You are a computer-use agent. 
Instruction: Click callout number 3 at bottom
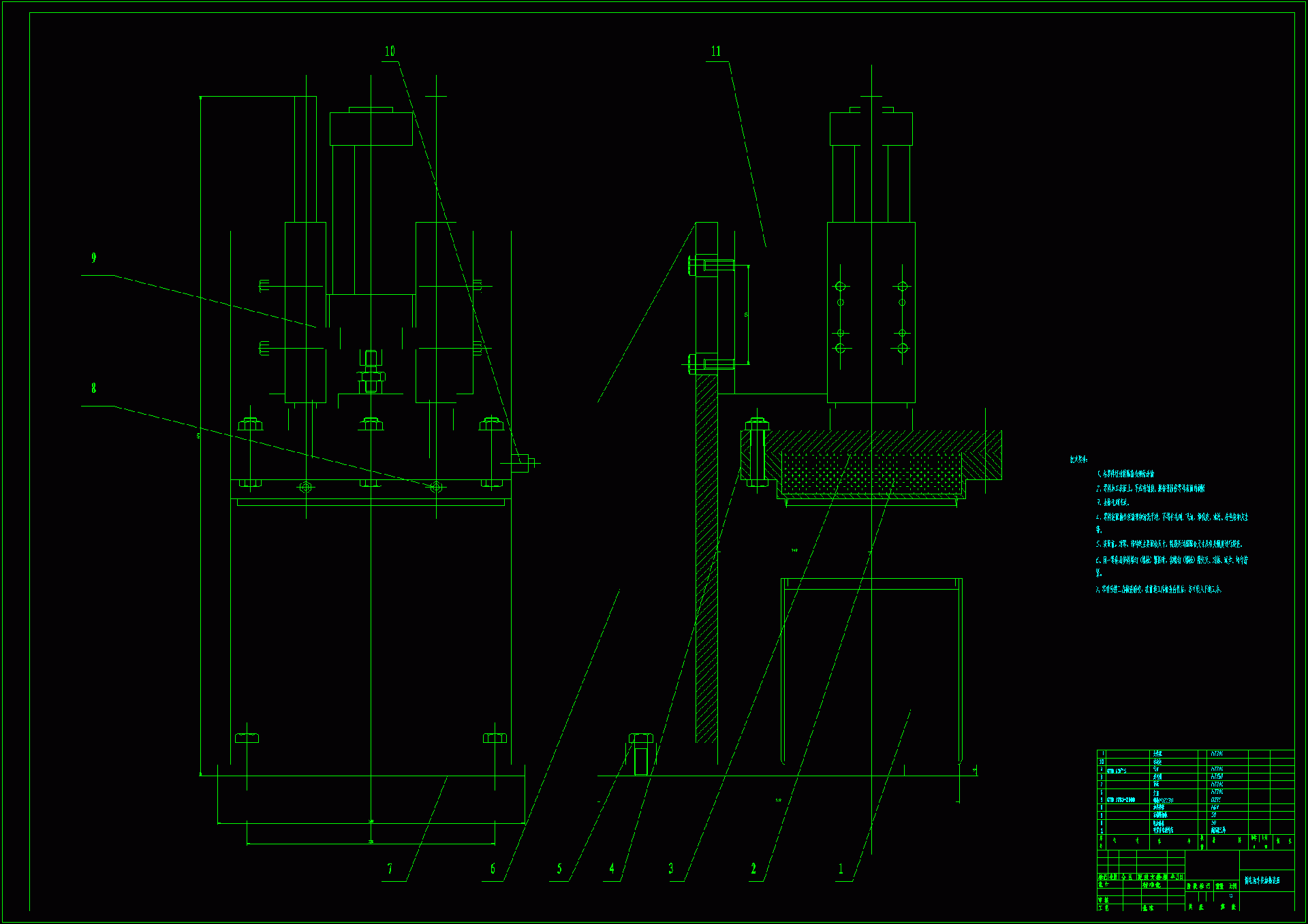coord(671,869)
